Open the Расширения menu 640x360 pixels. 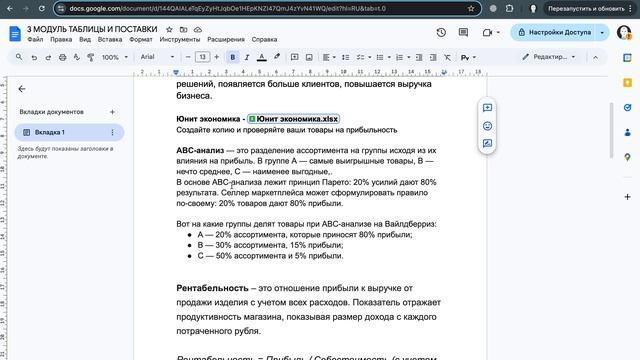coord(226,40)
